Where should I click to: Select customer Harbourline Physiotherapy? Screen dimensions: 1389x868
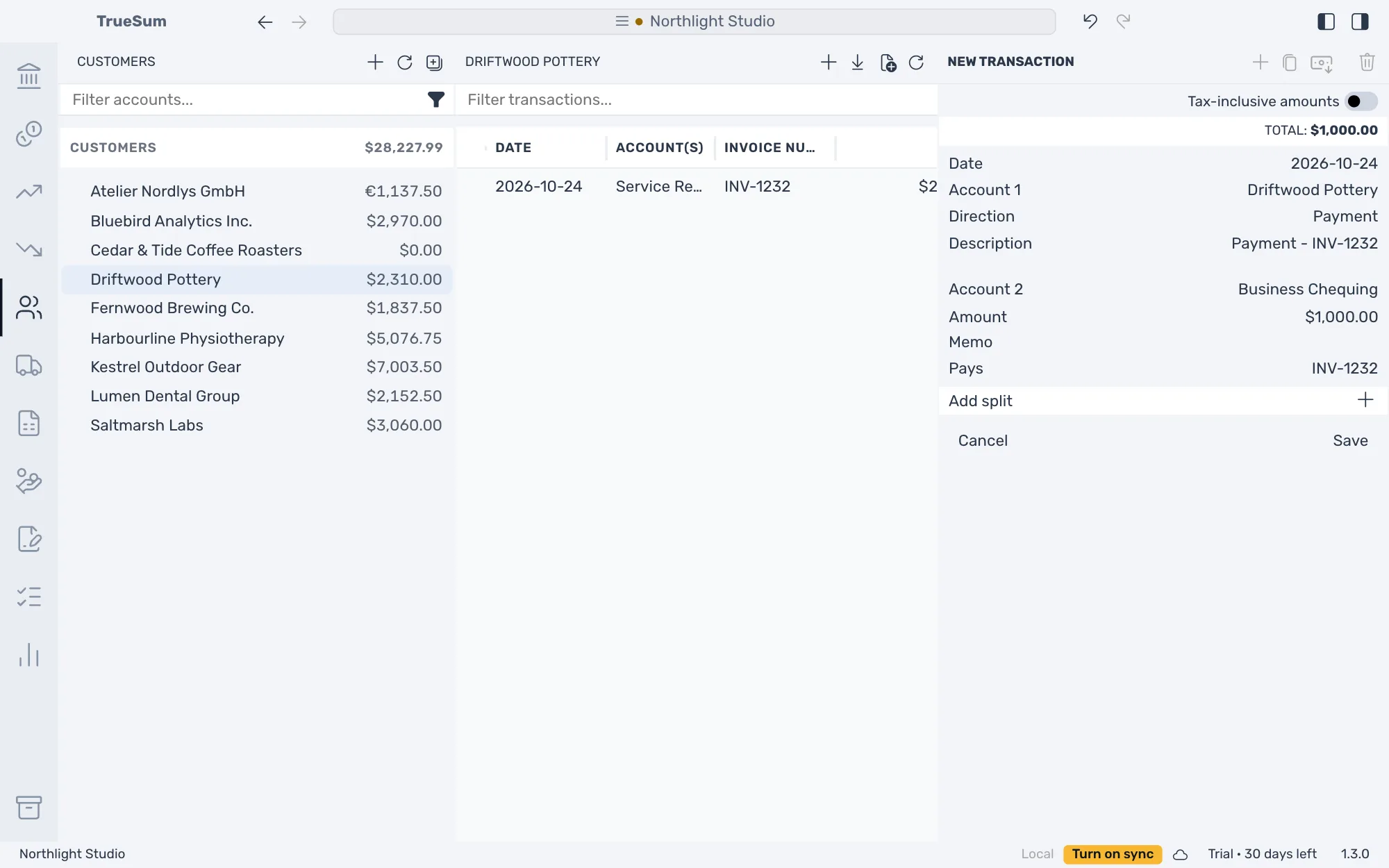tap(256, 338)
